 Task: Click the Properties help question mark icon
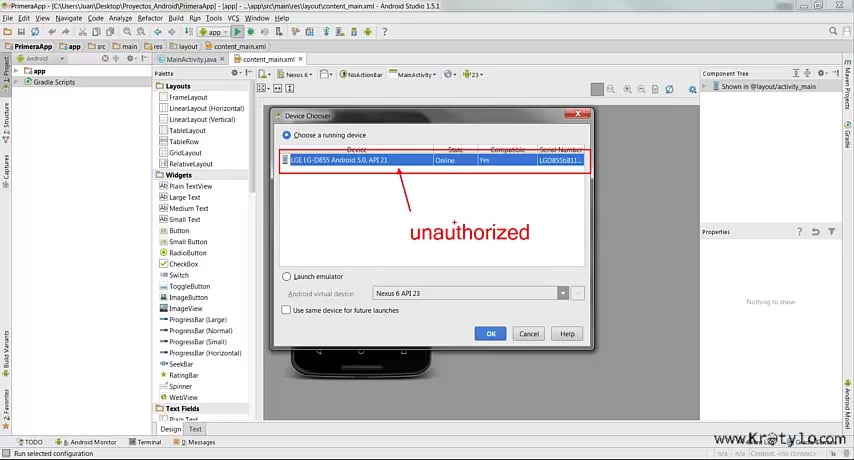(800, 231)
